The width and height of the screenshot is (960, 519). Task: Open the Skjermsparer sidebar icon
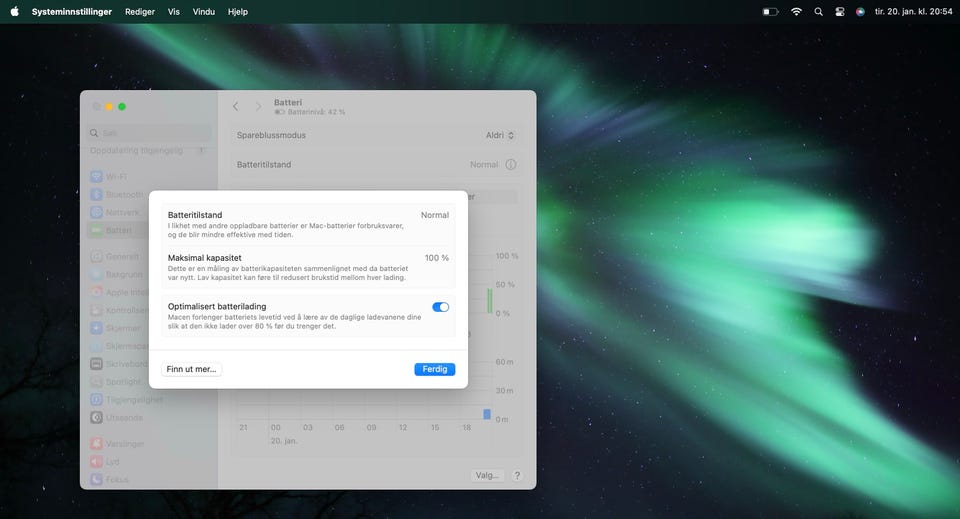tap(96, 346)
